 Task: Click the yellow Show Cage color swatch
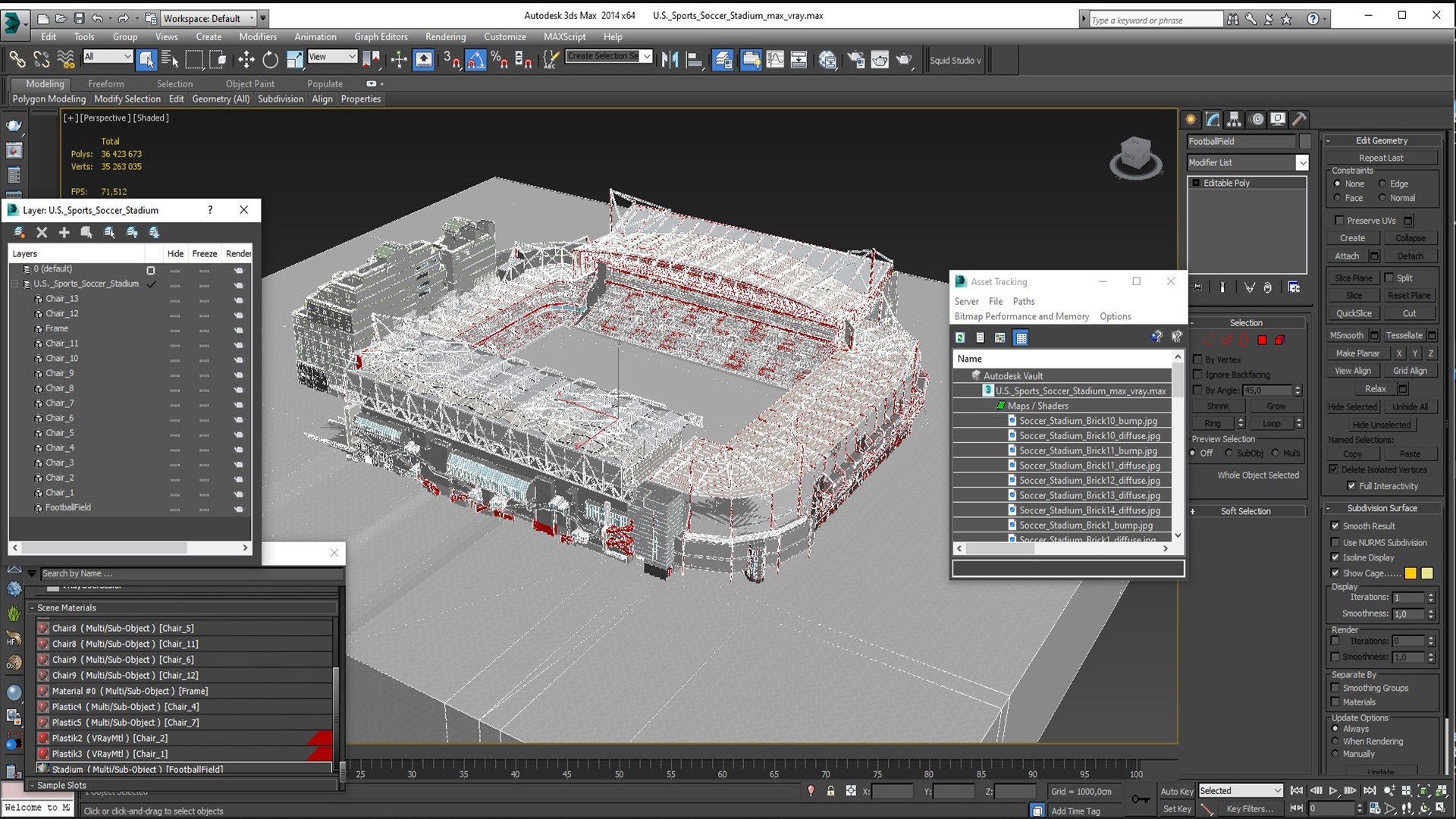pyautogui.click(x=1426, y=573)
